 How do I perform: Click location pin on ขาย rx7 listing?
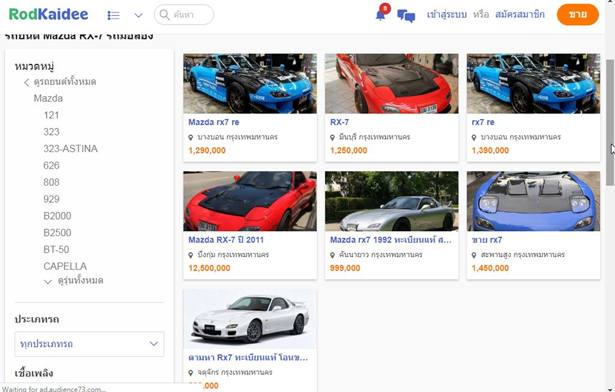pos(474,255)
